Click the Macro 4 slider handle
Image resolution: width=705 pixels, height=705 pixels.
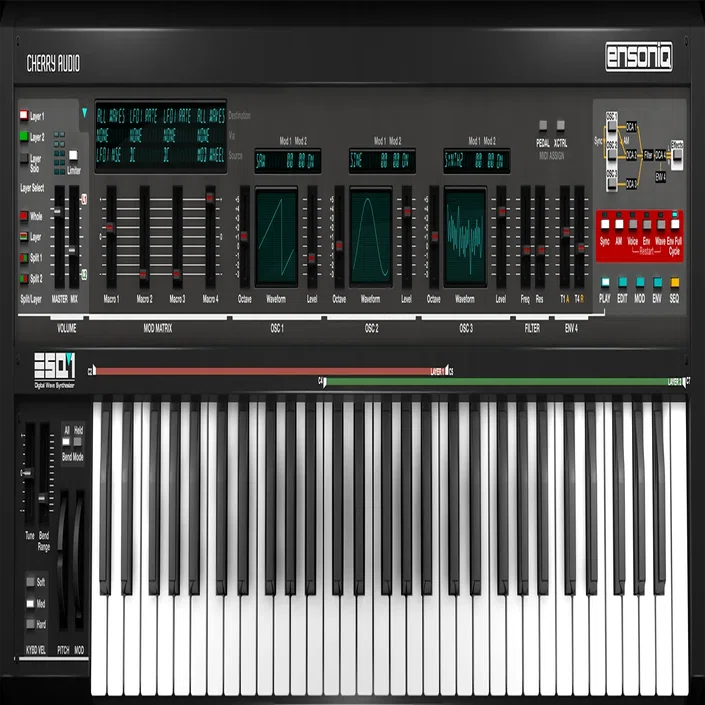coord(210,197)
